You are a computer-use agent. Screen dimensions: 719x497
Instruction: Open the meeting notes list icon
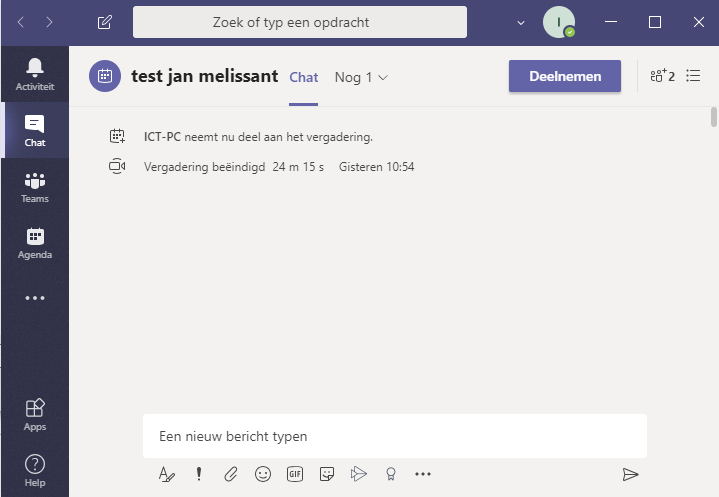coord(693,76)
